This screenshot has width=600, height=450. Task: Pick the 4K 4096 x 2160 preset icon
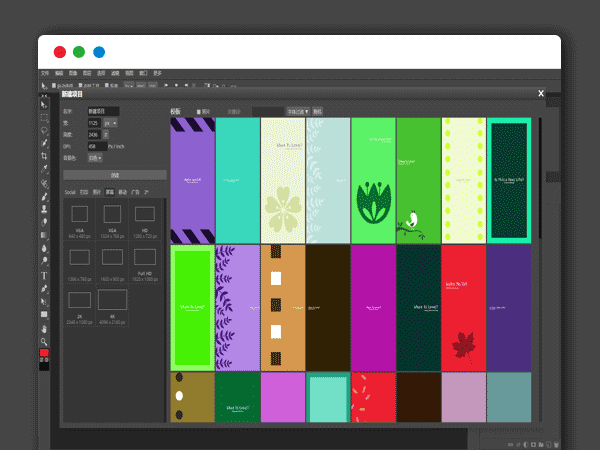[x=112, y=299]
